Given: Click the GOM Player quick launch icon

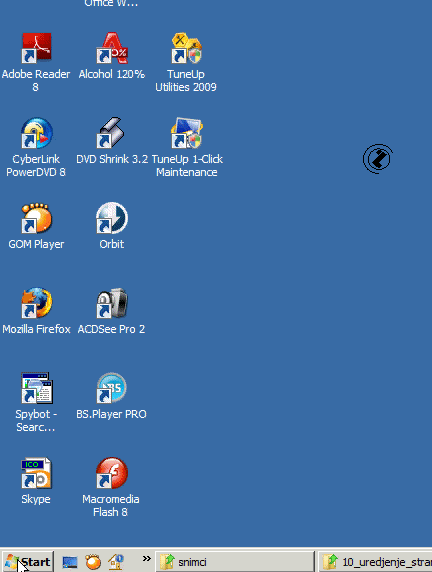Looking at the screenshot, I should coord(93,562).
